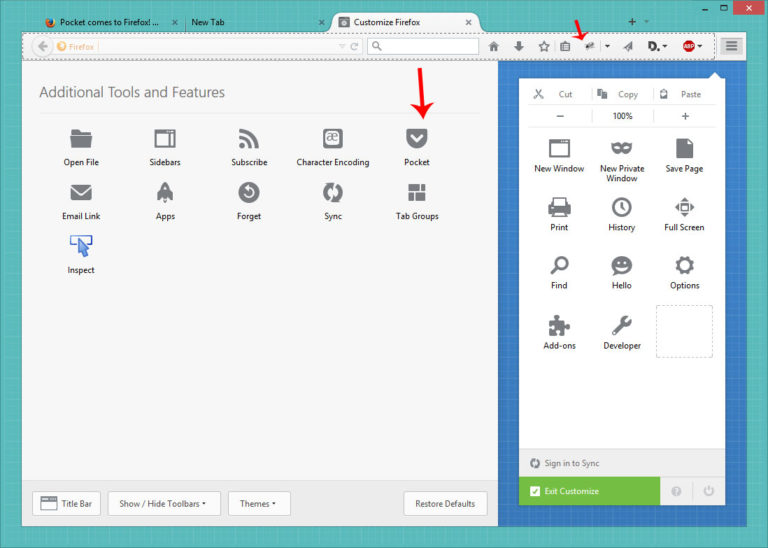The image size is (768, 548).
Task: Select the Sync icon in tools list
Action: 333,192
